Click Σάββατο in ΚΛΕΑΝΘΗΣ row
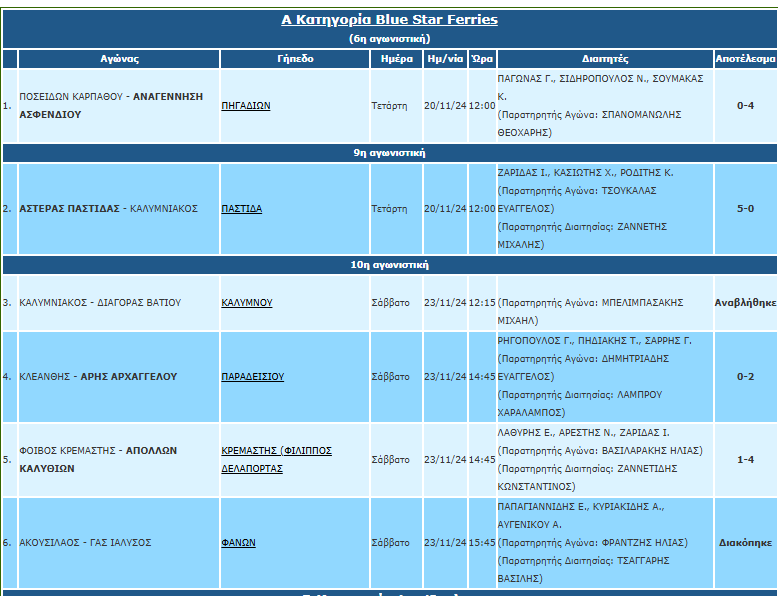This screenshot has height=596, width=778. (396, 377)
